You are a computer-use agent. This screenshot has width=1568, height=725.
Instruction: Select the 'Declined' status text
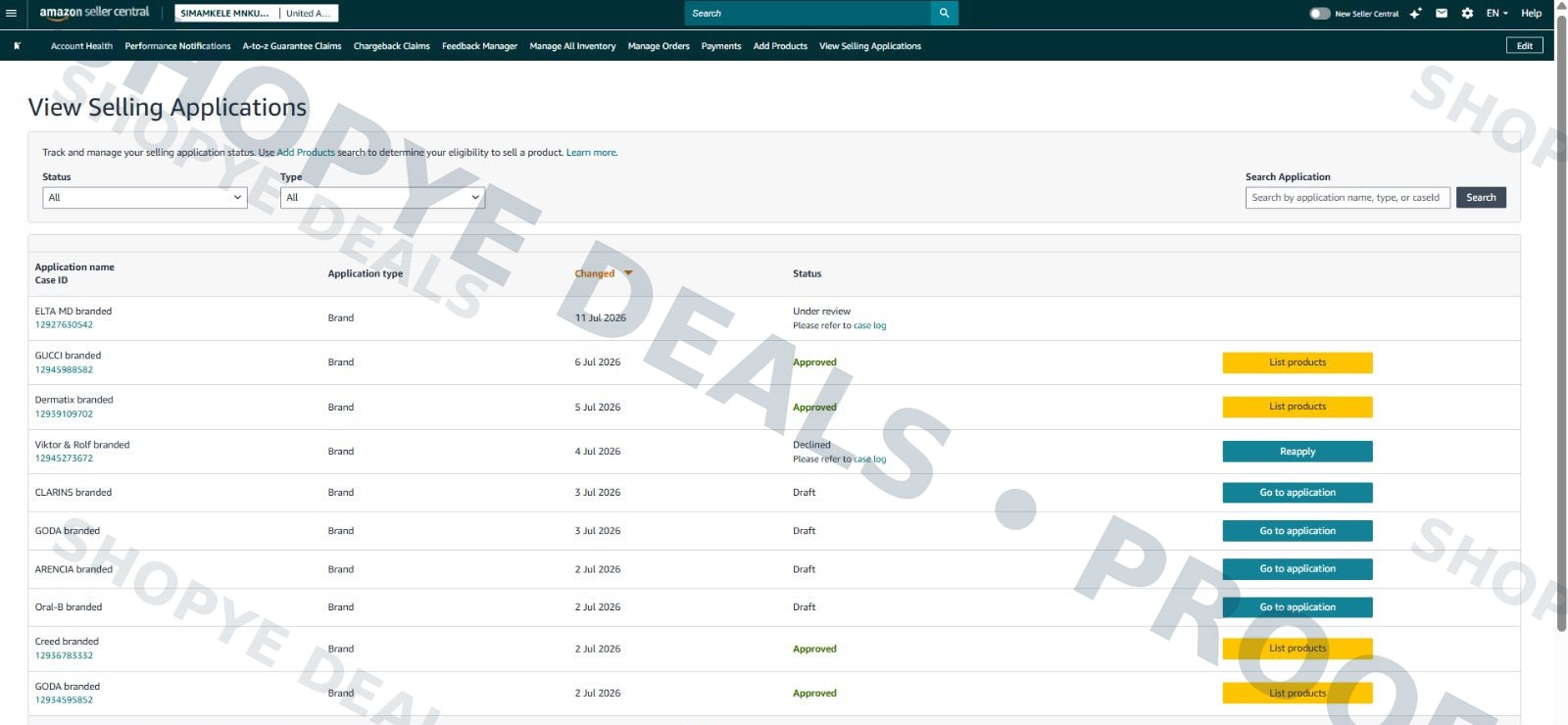811,445
